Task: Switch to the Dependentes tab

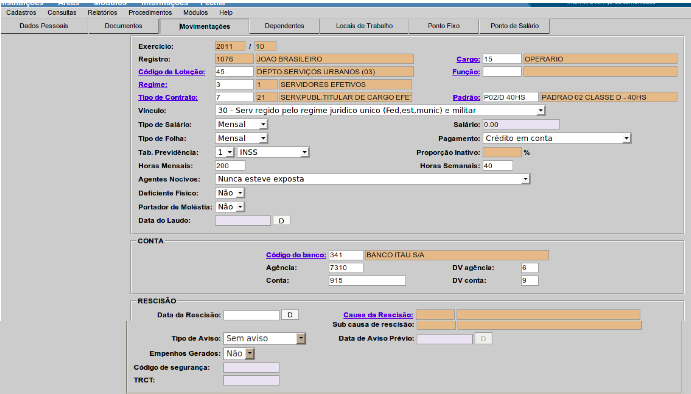Action: pyautogui.click(x=284, y=26)
